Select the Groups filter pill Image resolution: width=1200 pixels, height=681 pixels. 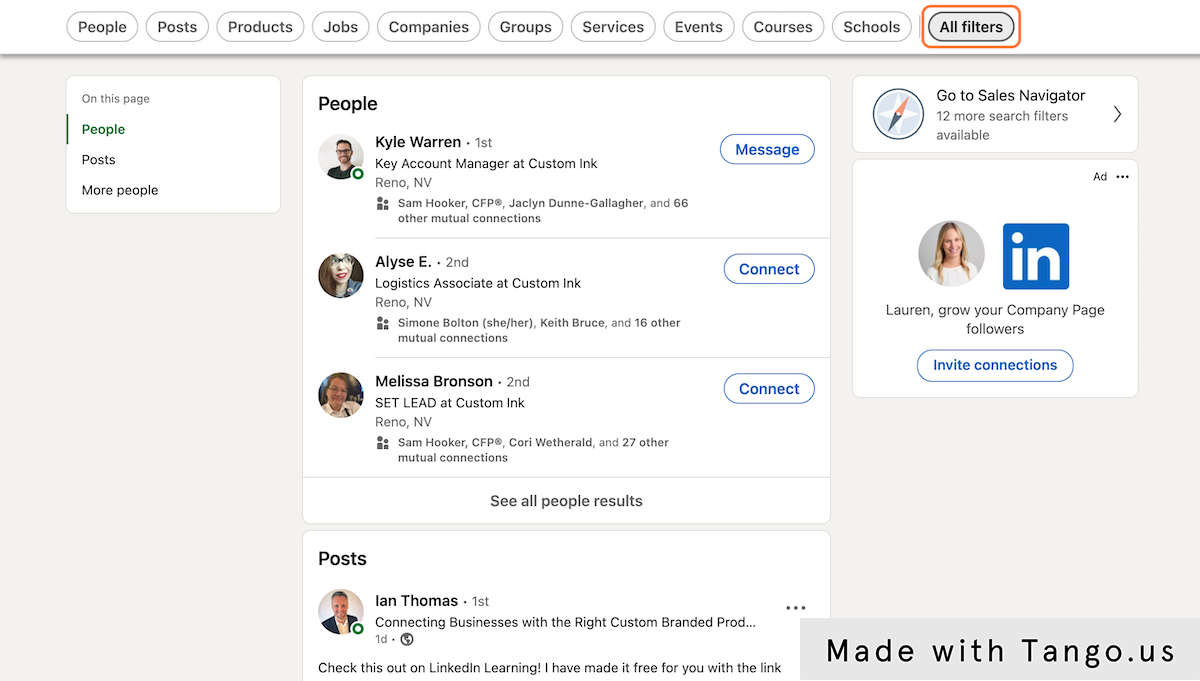pyautogui.click(x=526, y=27)
